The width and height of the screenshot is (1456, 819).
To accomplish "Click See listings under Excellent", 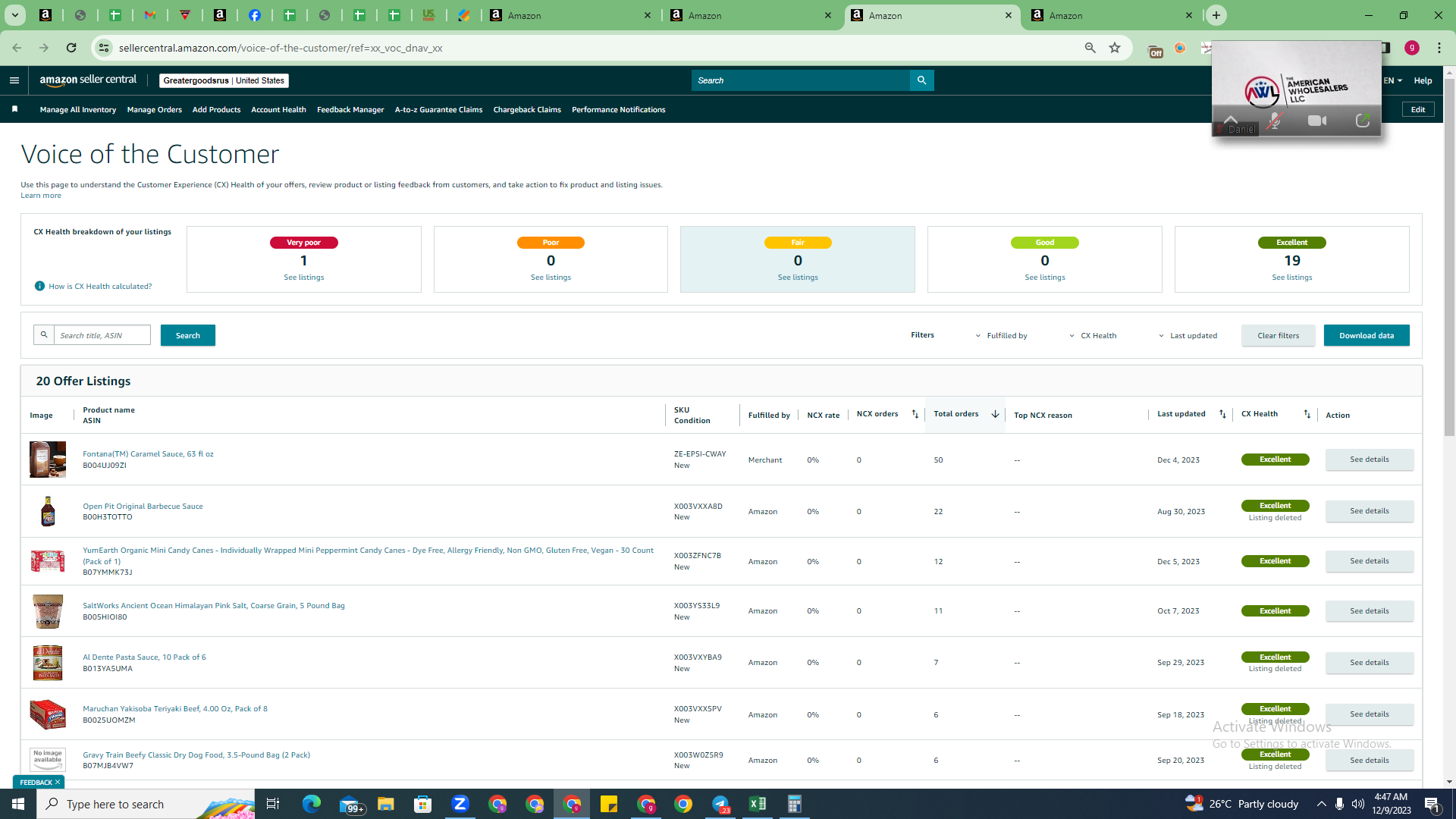I will 1292,278.
